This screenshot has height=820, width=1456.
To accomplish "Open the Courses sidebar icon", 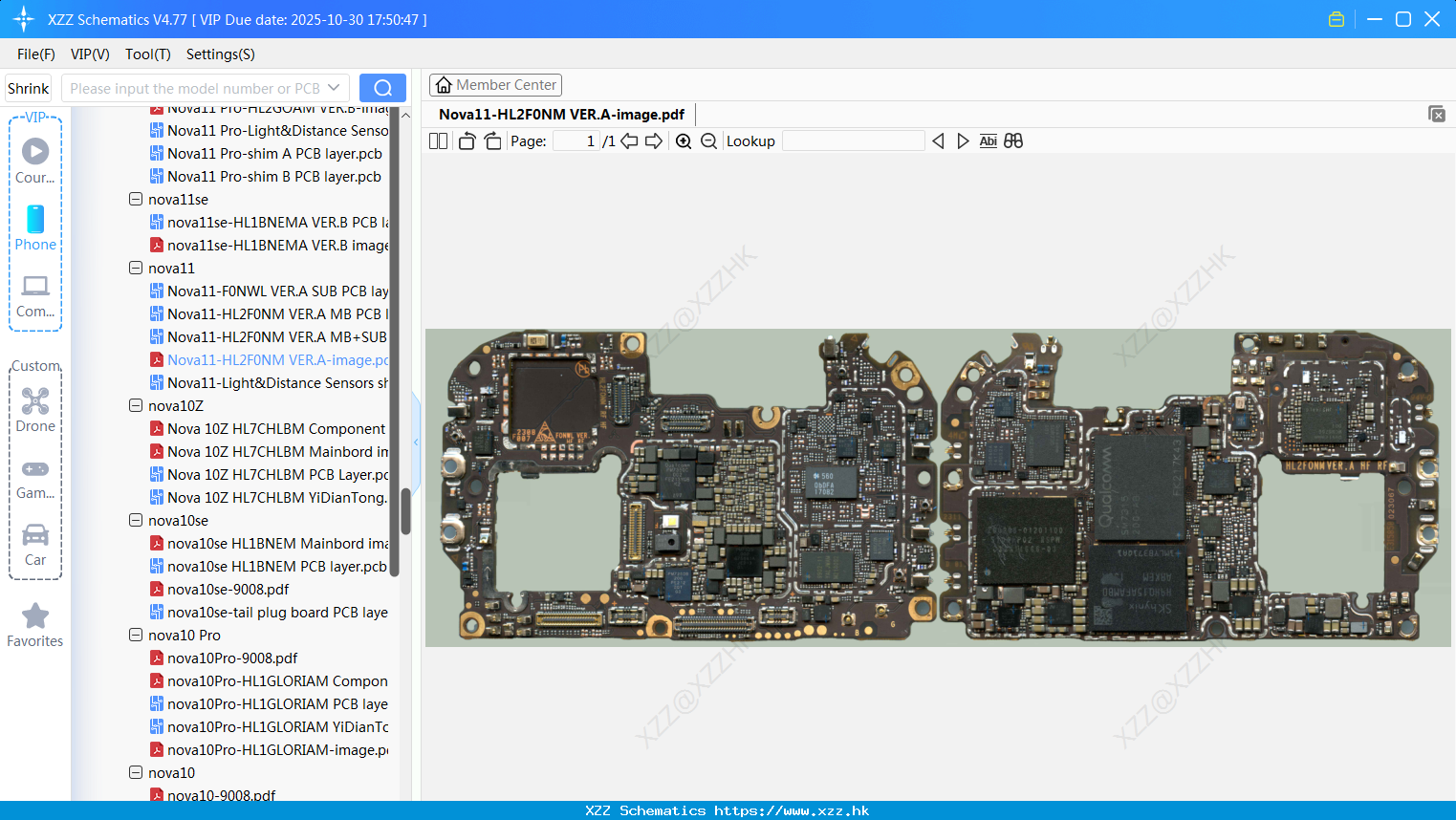I will [35, 160].
